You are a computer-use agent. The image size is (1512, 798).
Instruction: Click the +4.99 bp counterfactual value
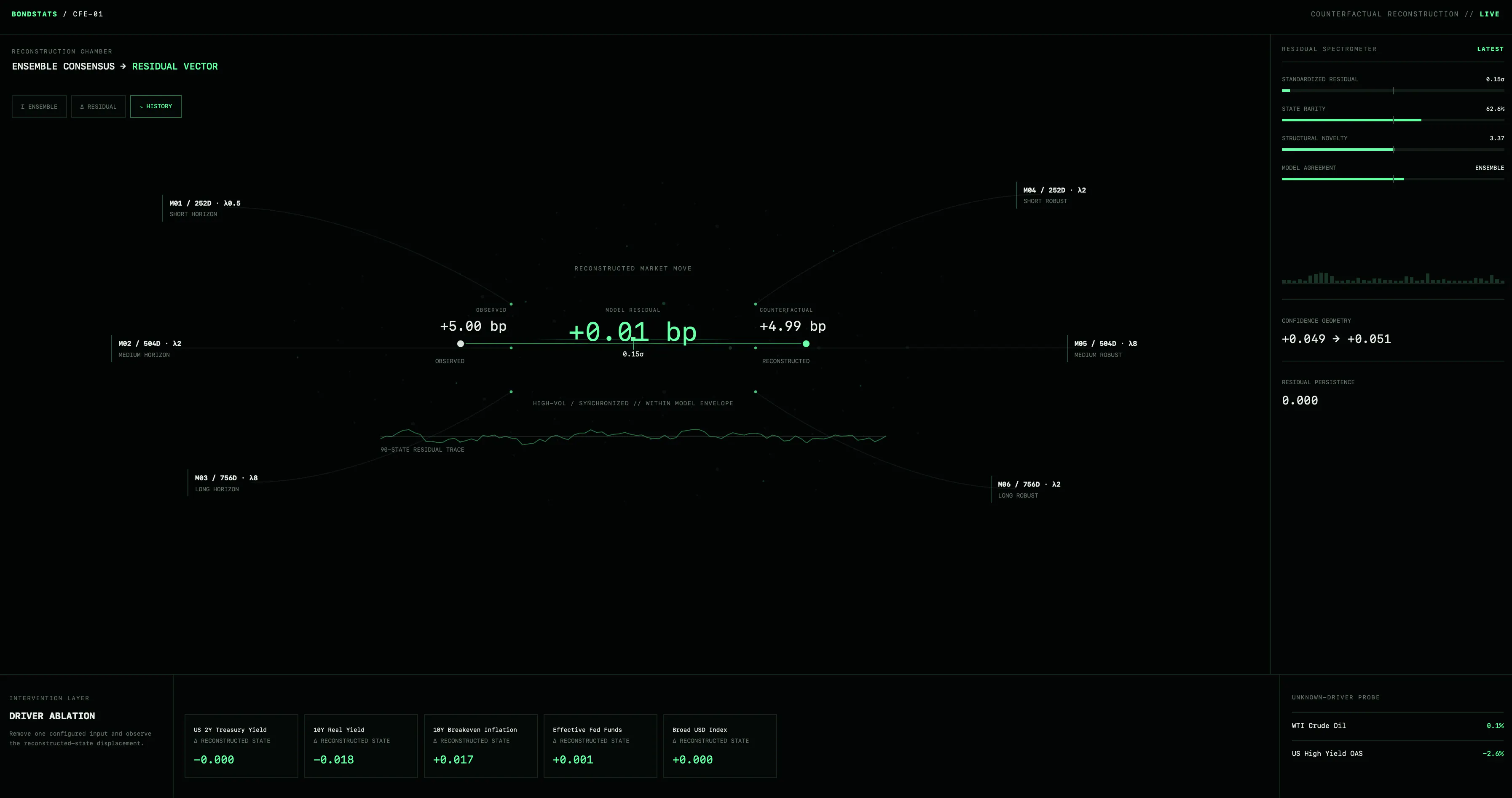click(792, 326)
